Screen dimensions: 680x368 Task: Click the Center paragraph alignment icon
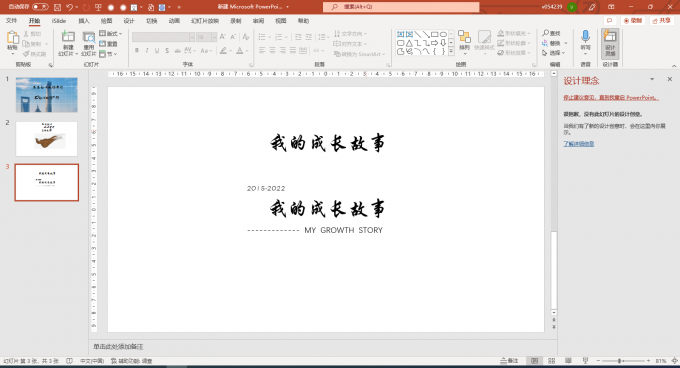[x=272, y=51]
